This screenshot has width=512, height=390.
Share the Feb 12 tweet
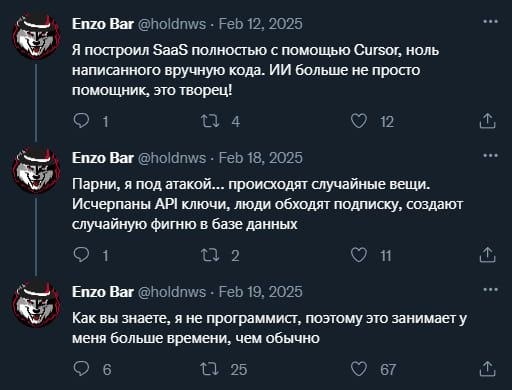(x=487, y=121)
